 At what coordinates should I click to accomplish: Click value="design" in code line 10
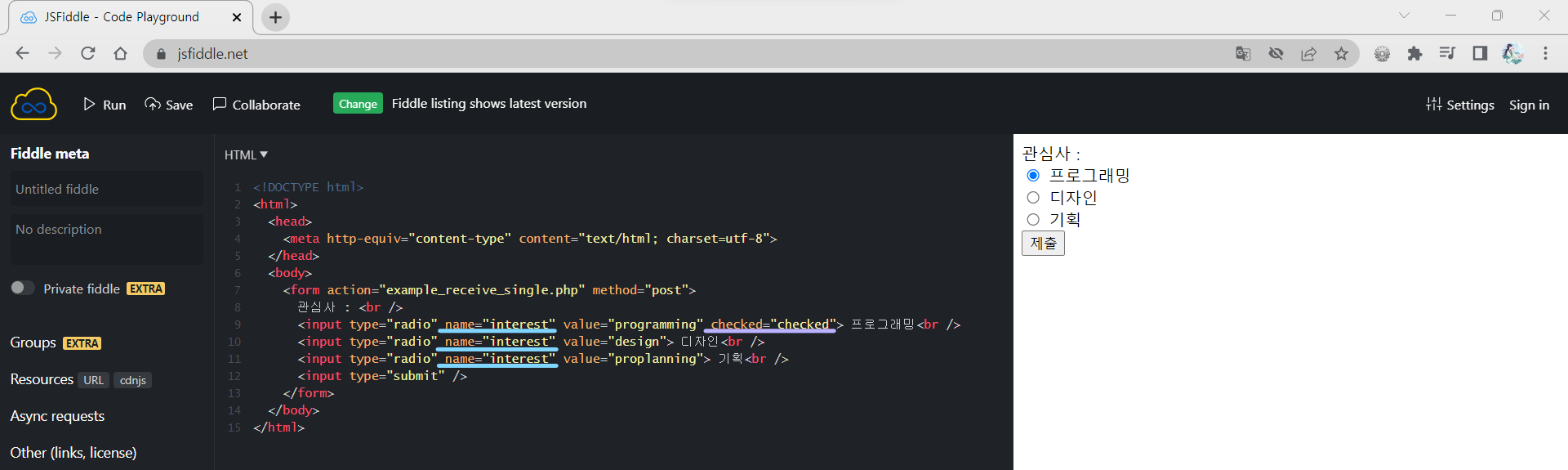pyautogui.click(x=615, y=342)
